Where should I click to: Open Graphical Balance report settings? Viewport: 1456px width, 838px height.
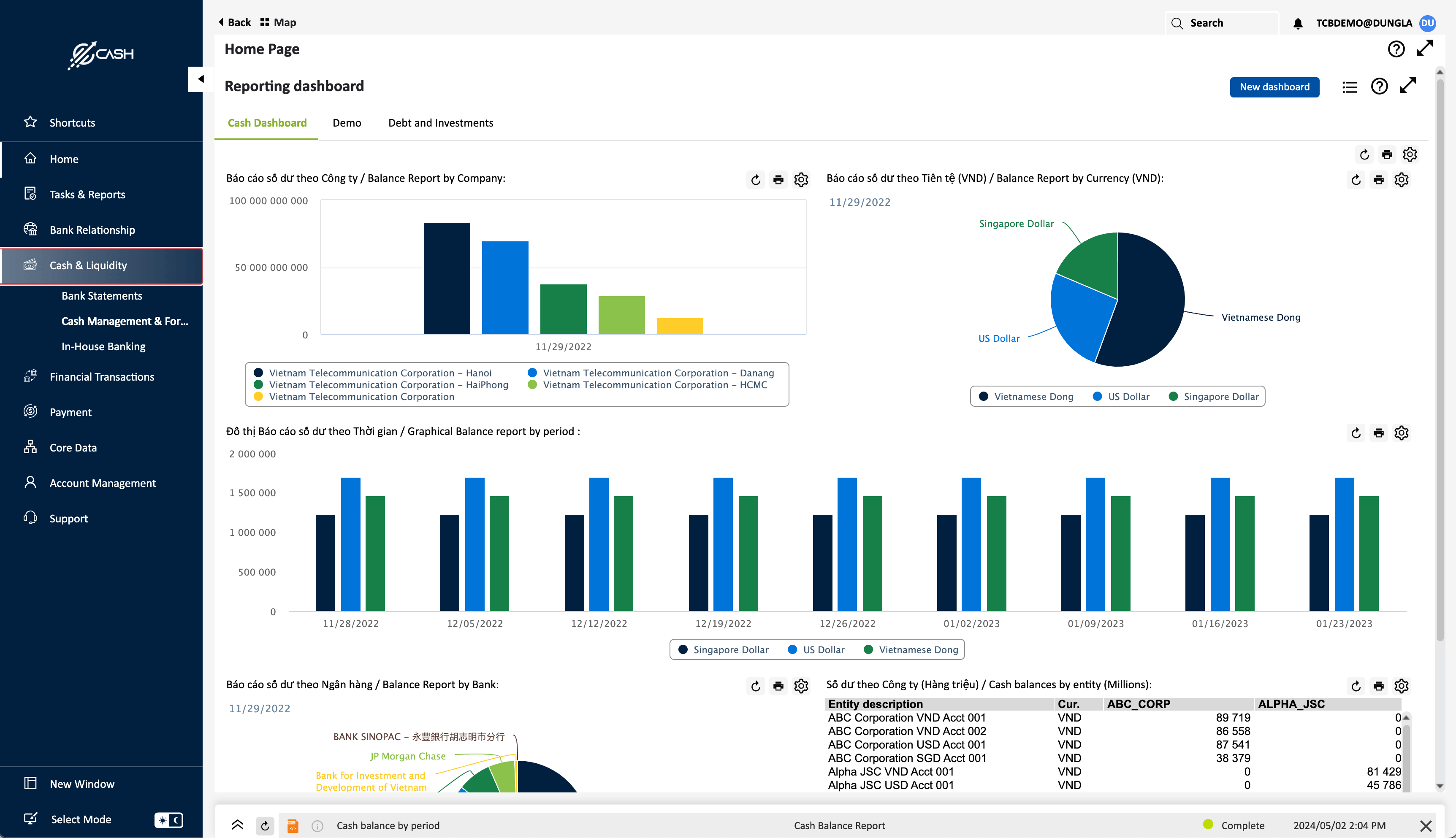[1401, 433]
